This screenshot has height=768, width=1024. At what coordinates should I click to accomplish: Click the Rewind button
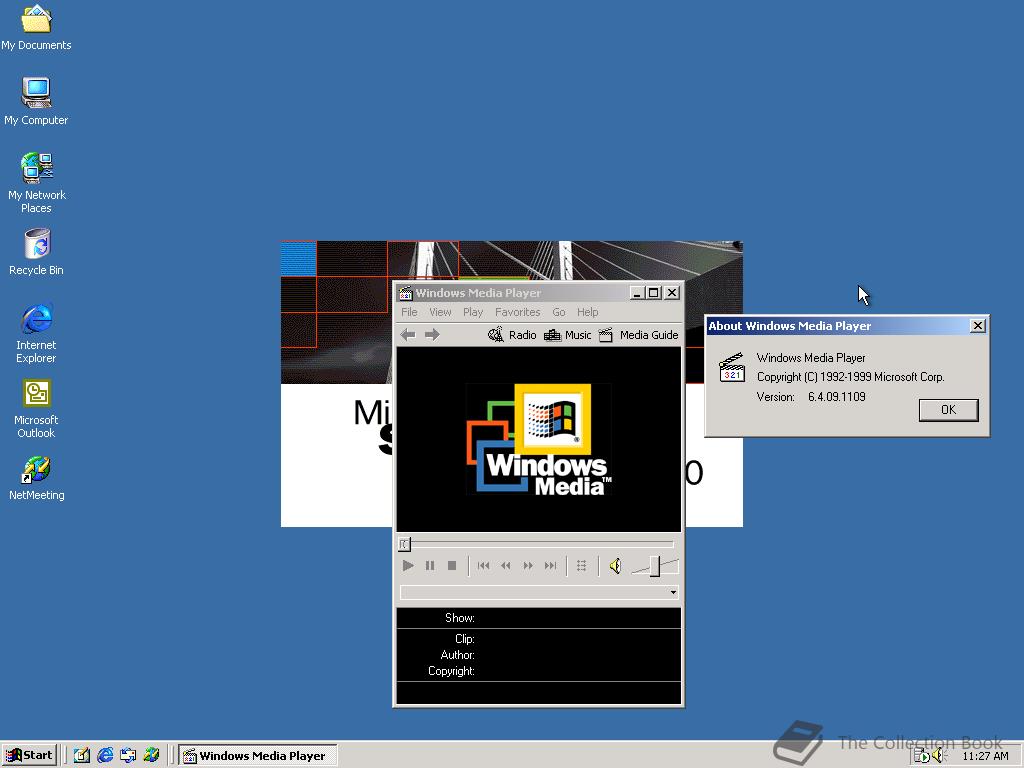pos(505,566)
